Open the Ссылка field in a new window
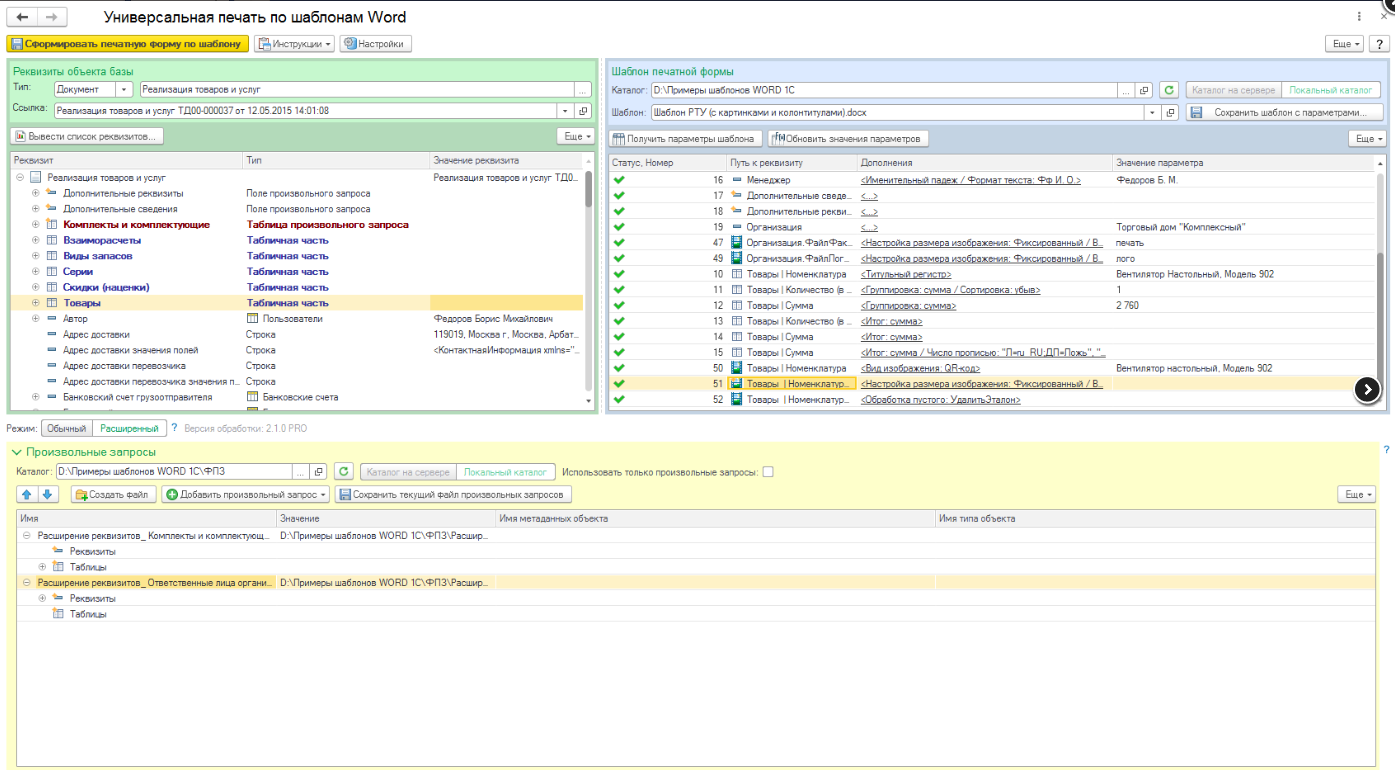 tap(585, 111)
